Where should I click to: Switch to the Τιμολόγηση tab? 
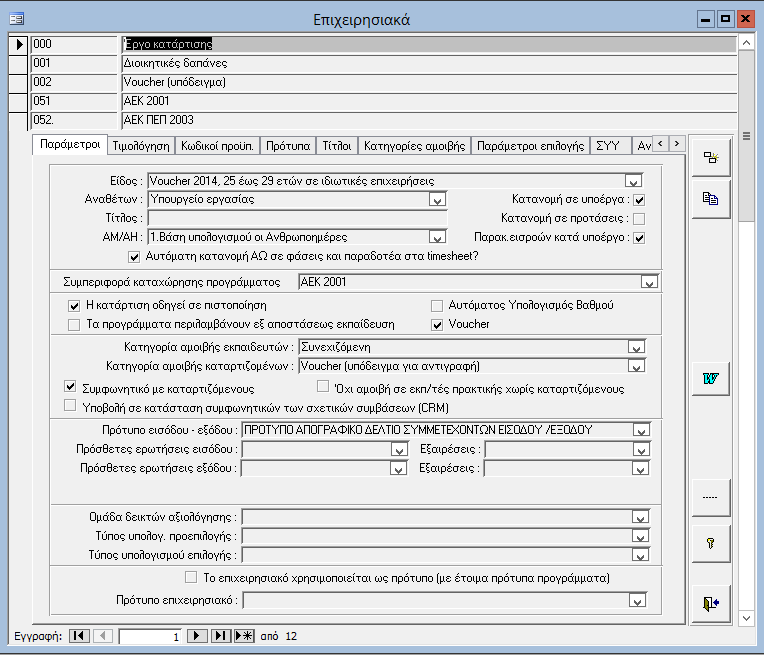click(x=139, y=145)
